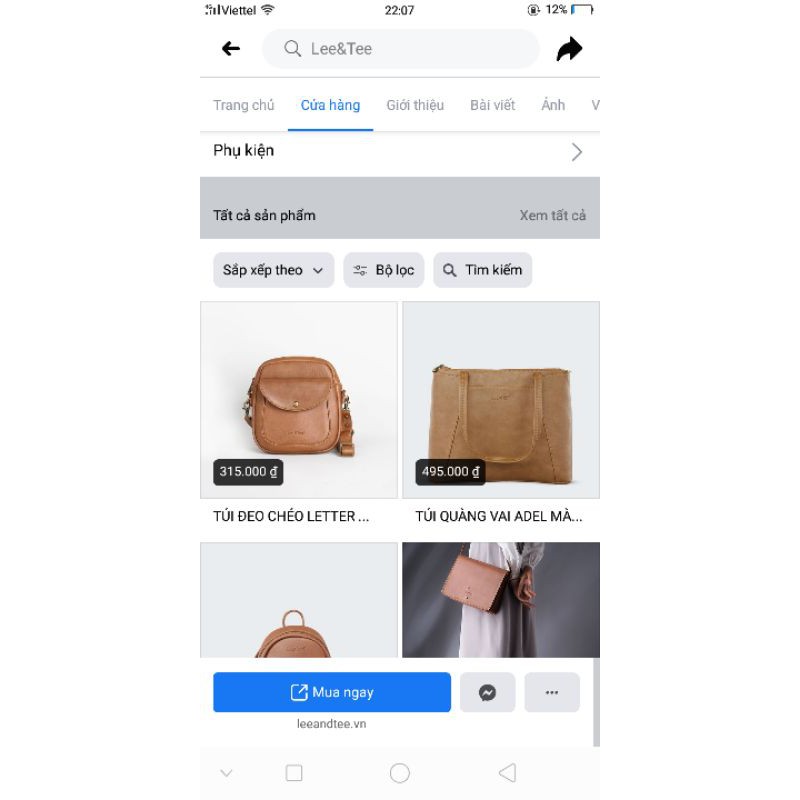The height and width of the screenshot is (800, 800).
Task: Open the 315.000 đ crossbody bag thumbnail
Action: coord(299,400)
